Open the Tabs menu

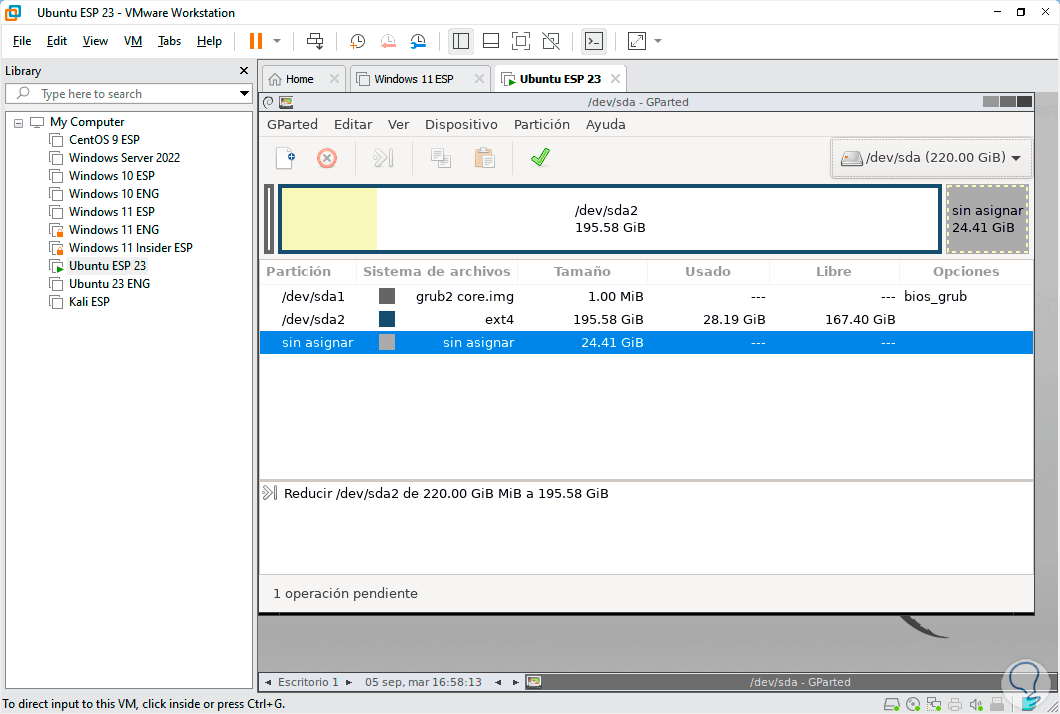tap(169, 41)
